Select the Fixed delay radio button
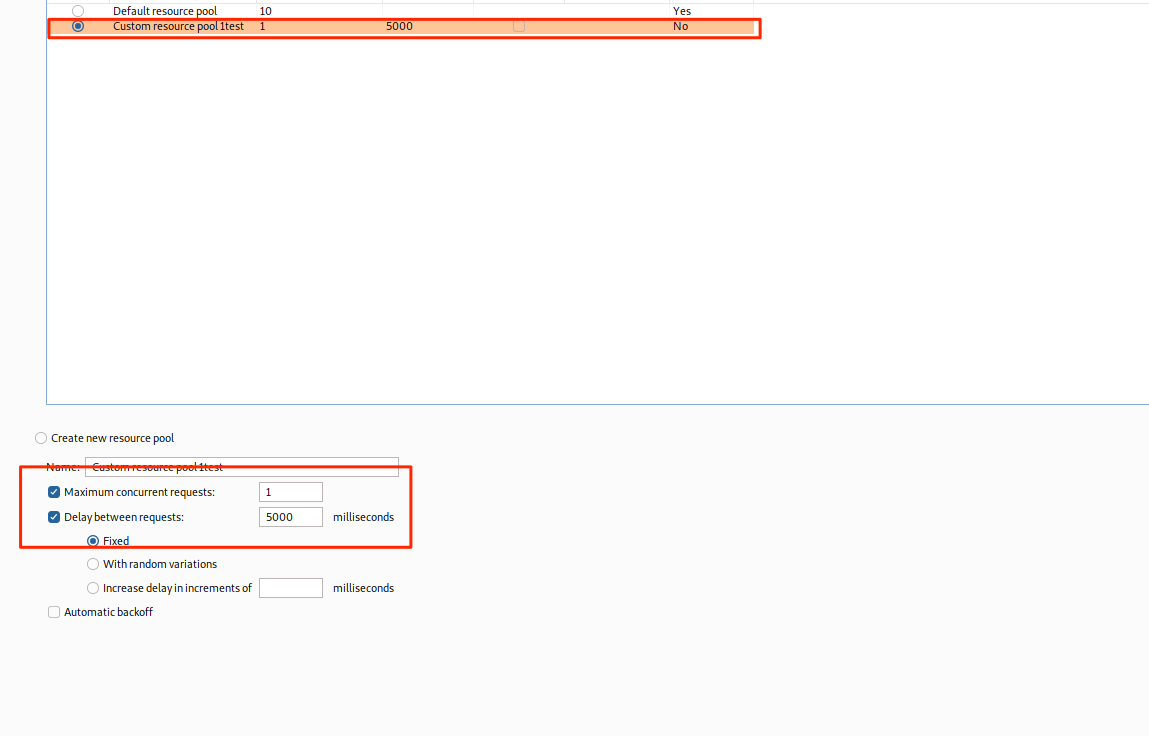The image size is (1149, 736). coord(93,541)
